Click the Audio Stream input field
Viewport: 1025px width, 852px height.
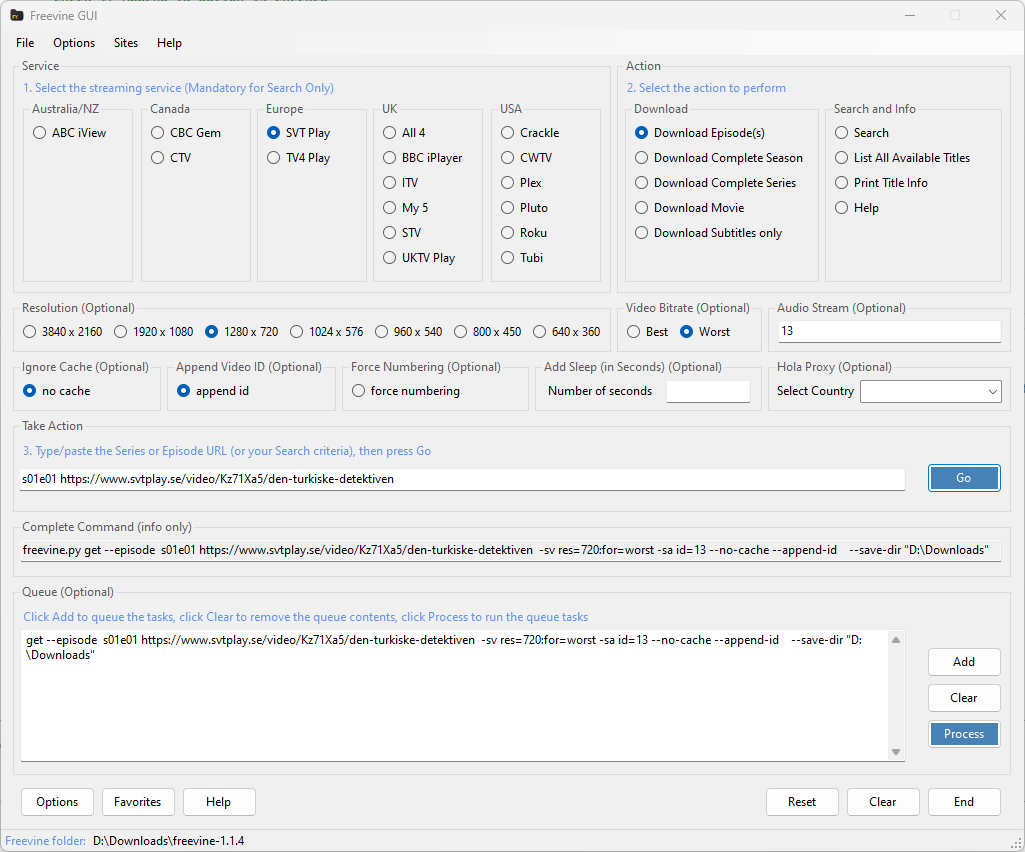coord(889,332)
